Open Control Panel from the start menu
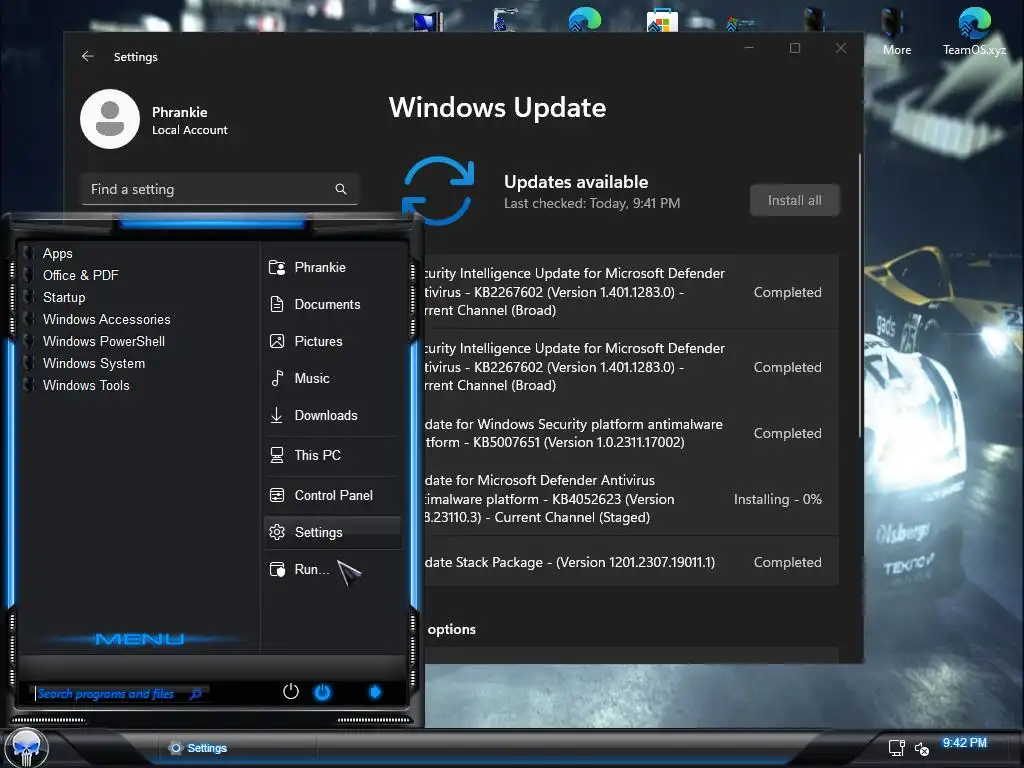This screenshot has width=1024, height=768. coord(332,496)
